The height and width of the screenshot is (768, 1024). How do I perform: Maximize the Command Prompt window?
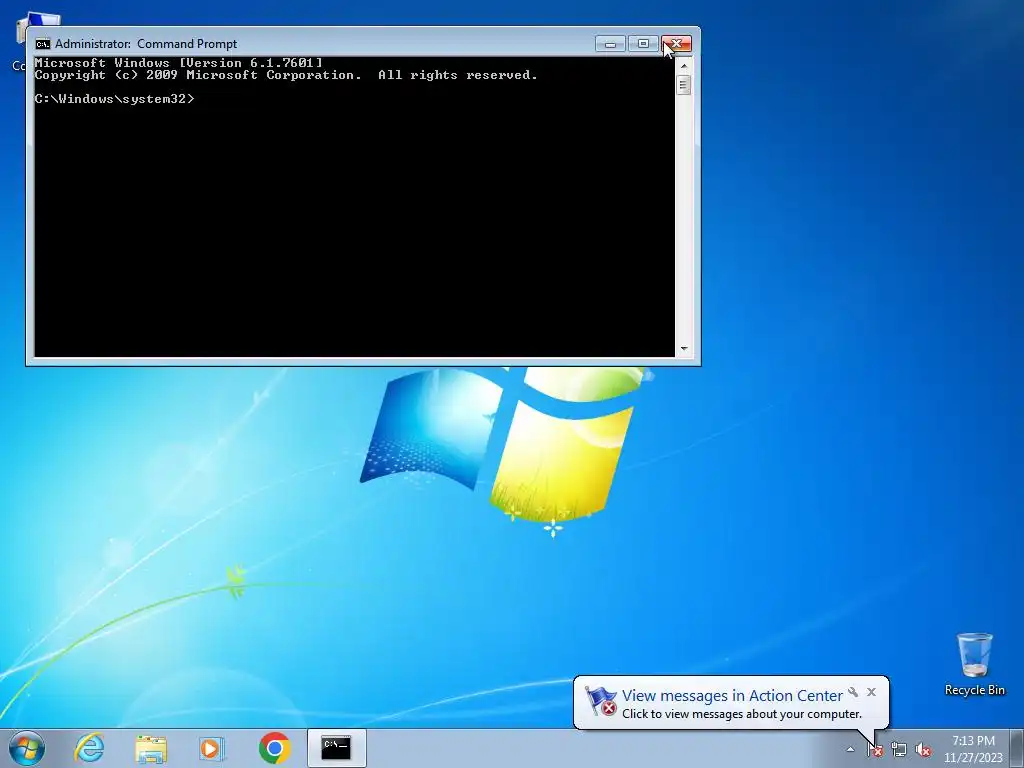[x=643, y=44]
